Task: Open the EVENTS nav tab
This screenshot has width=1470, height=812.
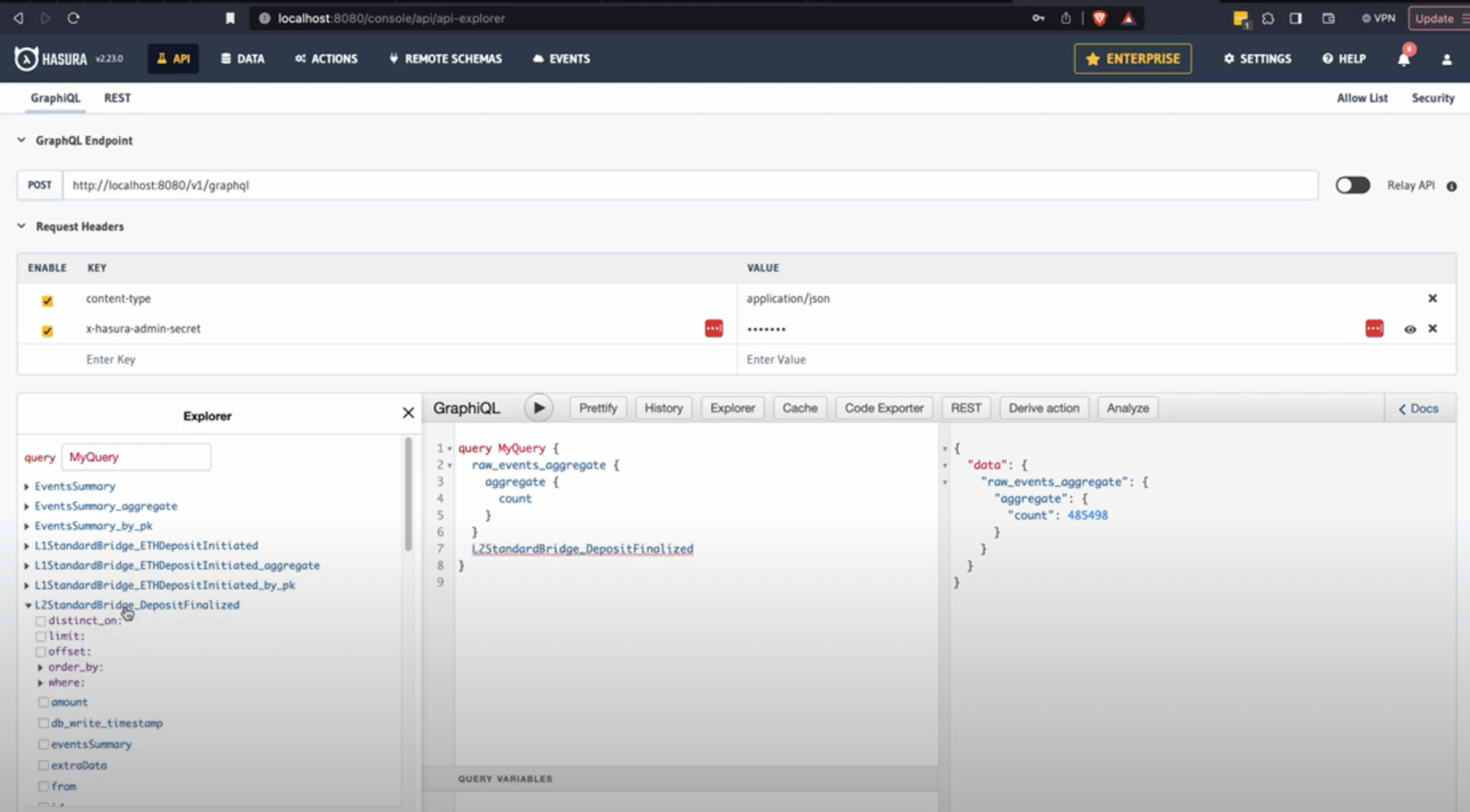Action: pyautogui.click(x=562, y=59)
